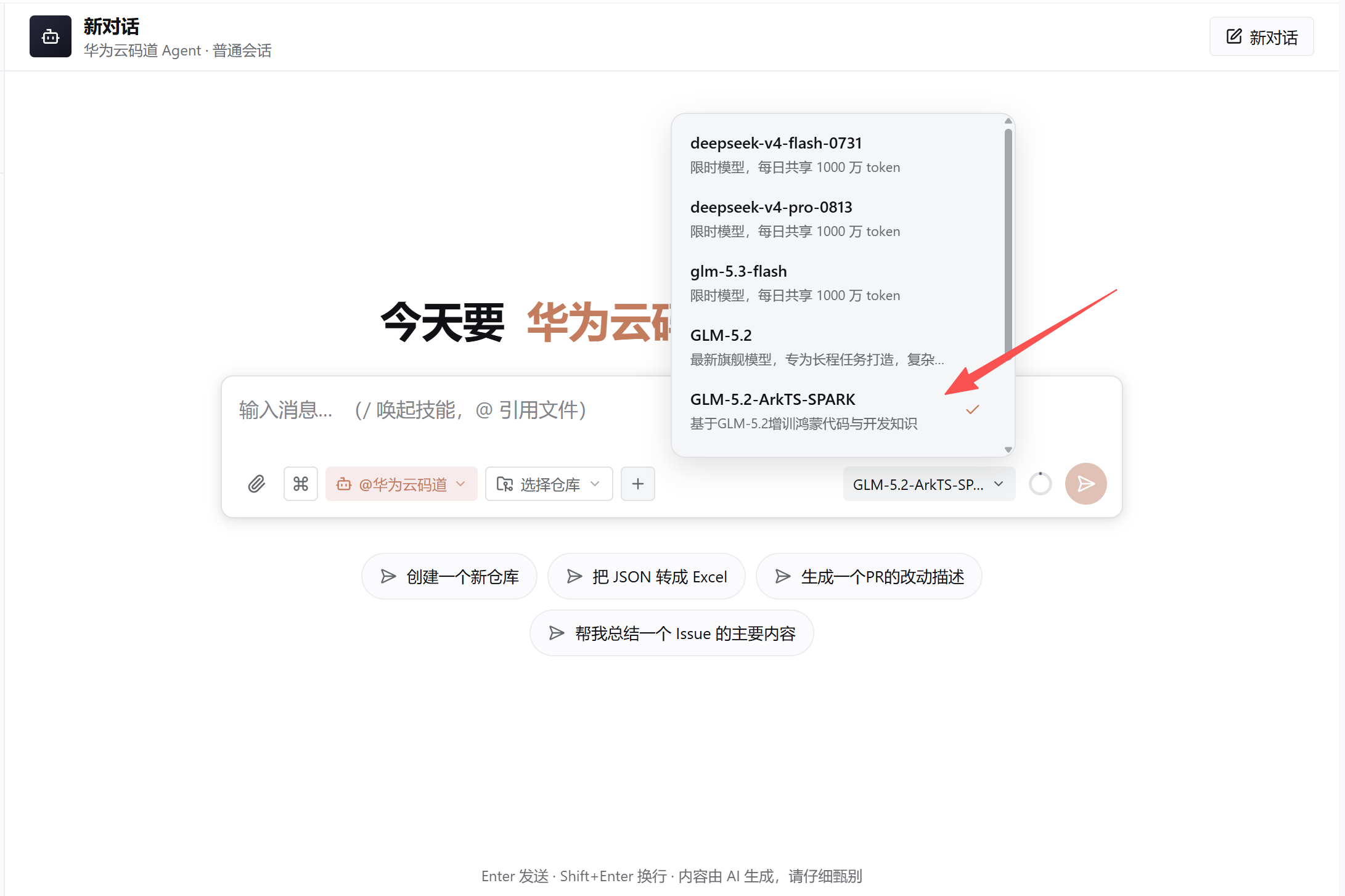Click the 新对话 conversation title text
The height and width of the screenshot is (896, 1345).
[112, 26]
